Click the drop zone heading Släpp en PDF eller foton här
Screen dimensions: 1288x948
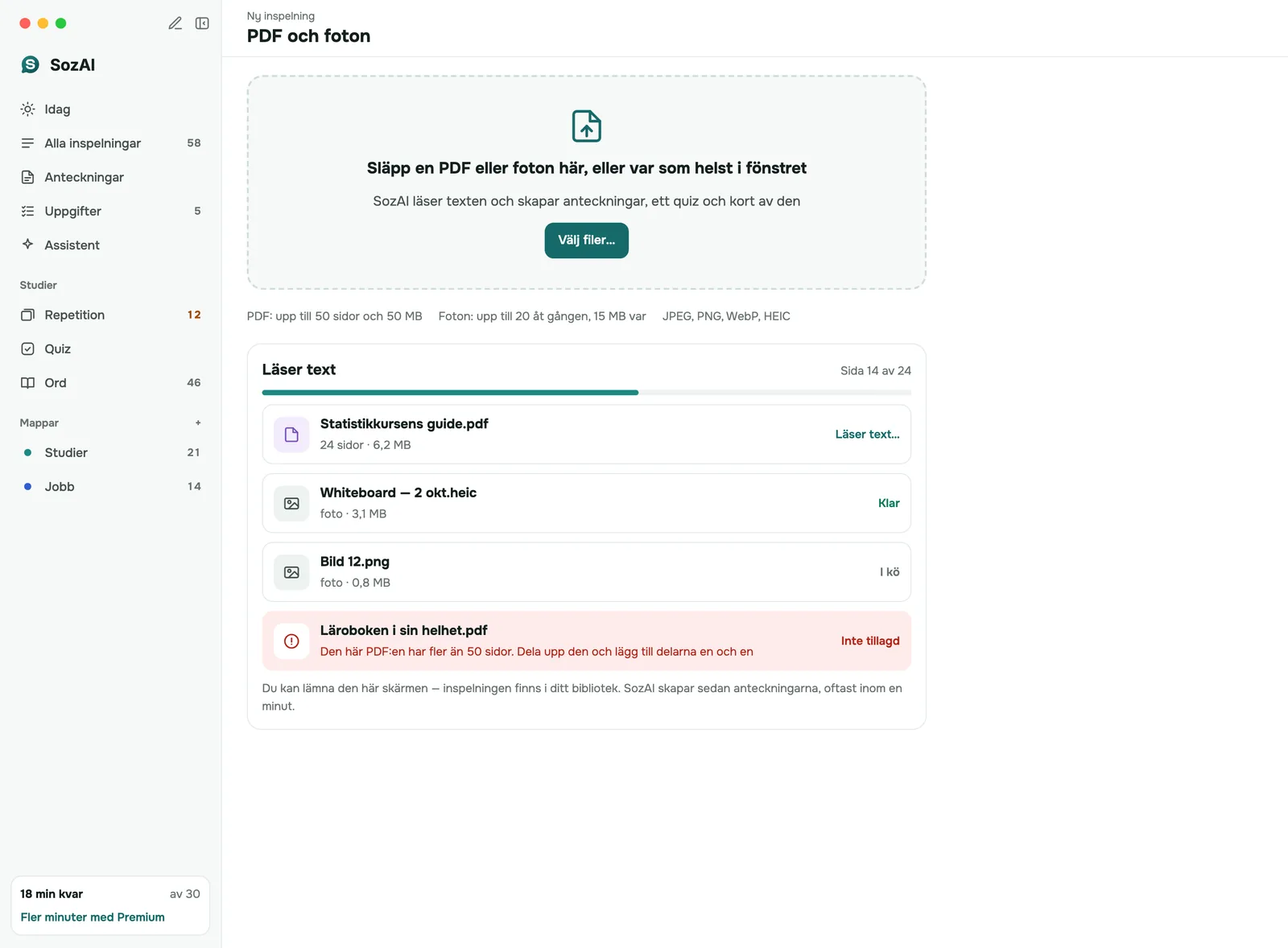pos(587,168)
